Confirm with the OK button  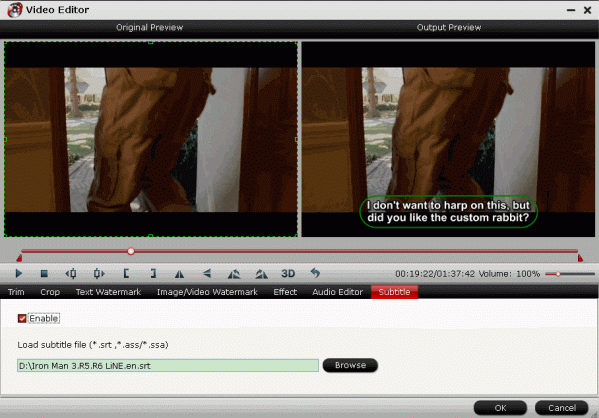pyautogui.click(x=500, y=408)
